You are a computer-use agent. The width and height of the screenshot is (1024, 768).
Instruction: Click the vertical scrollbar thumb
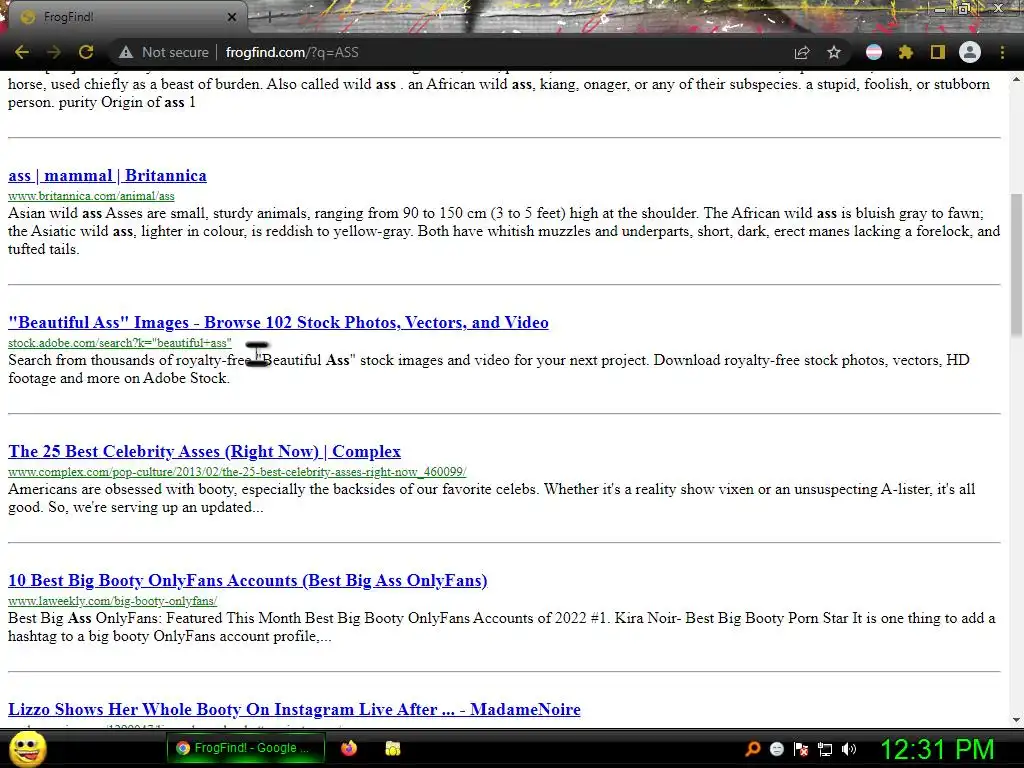point(1016,263)
